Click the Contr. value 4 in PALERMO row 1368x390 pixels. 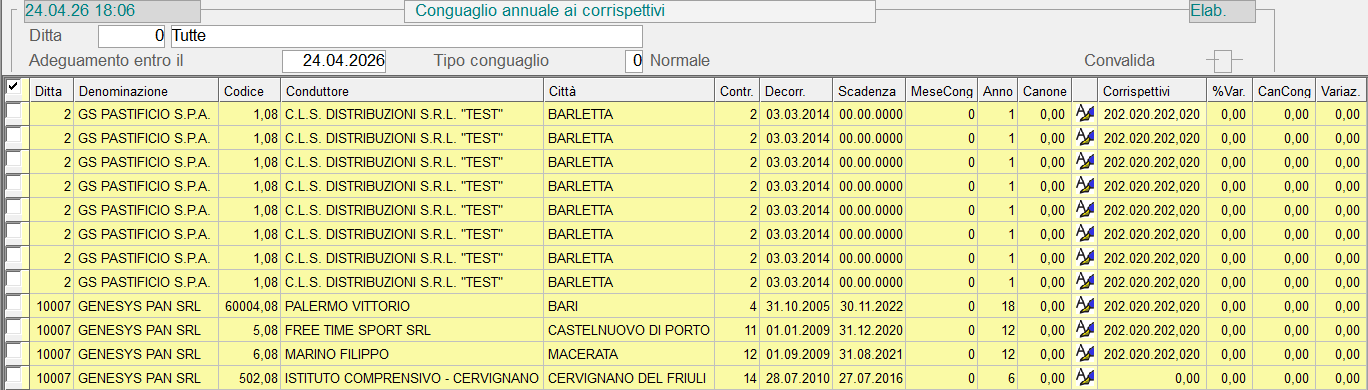(737, 306)
